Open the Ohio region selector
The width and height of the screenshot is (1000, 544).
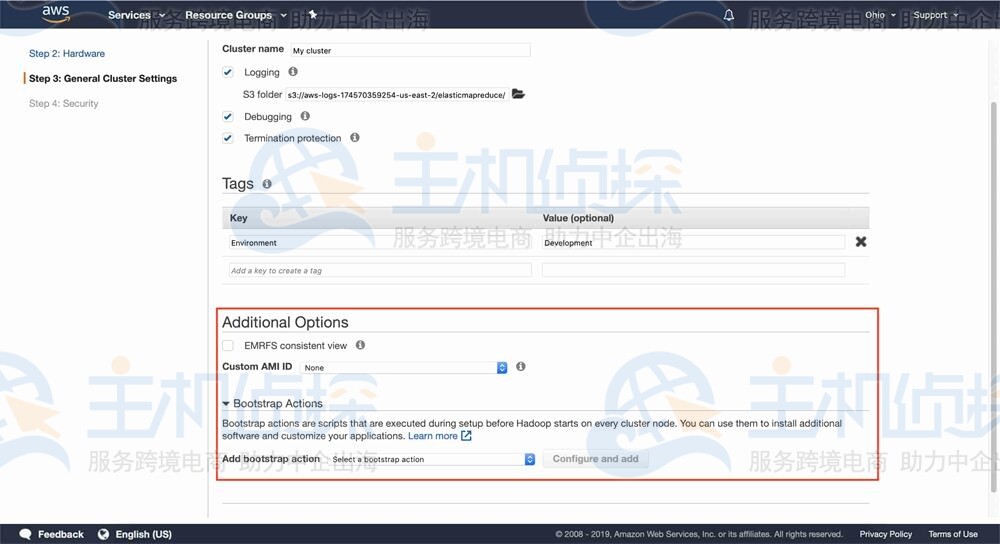click(880, 15)
